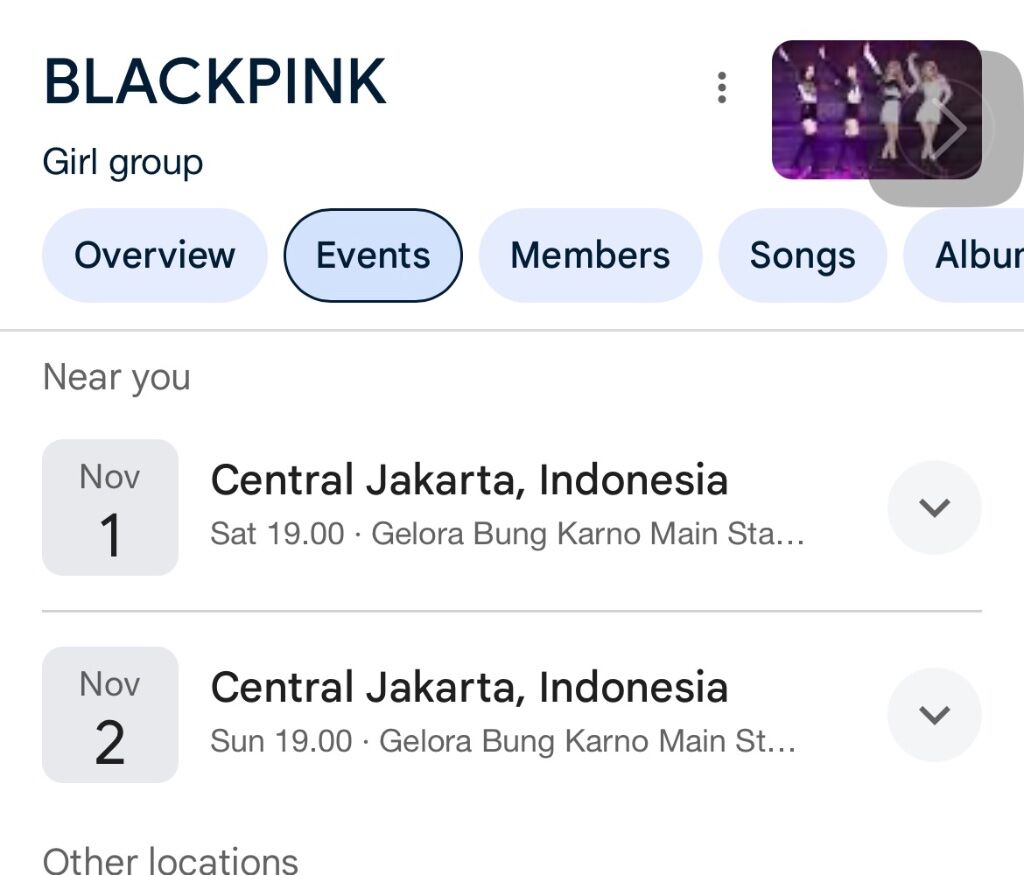Image resolution: width=1024 pixels, height=875 pixels.
Task: Tap the next arrow on image carousel
Action: 944,128
